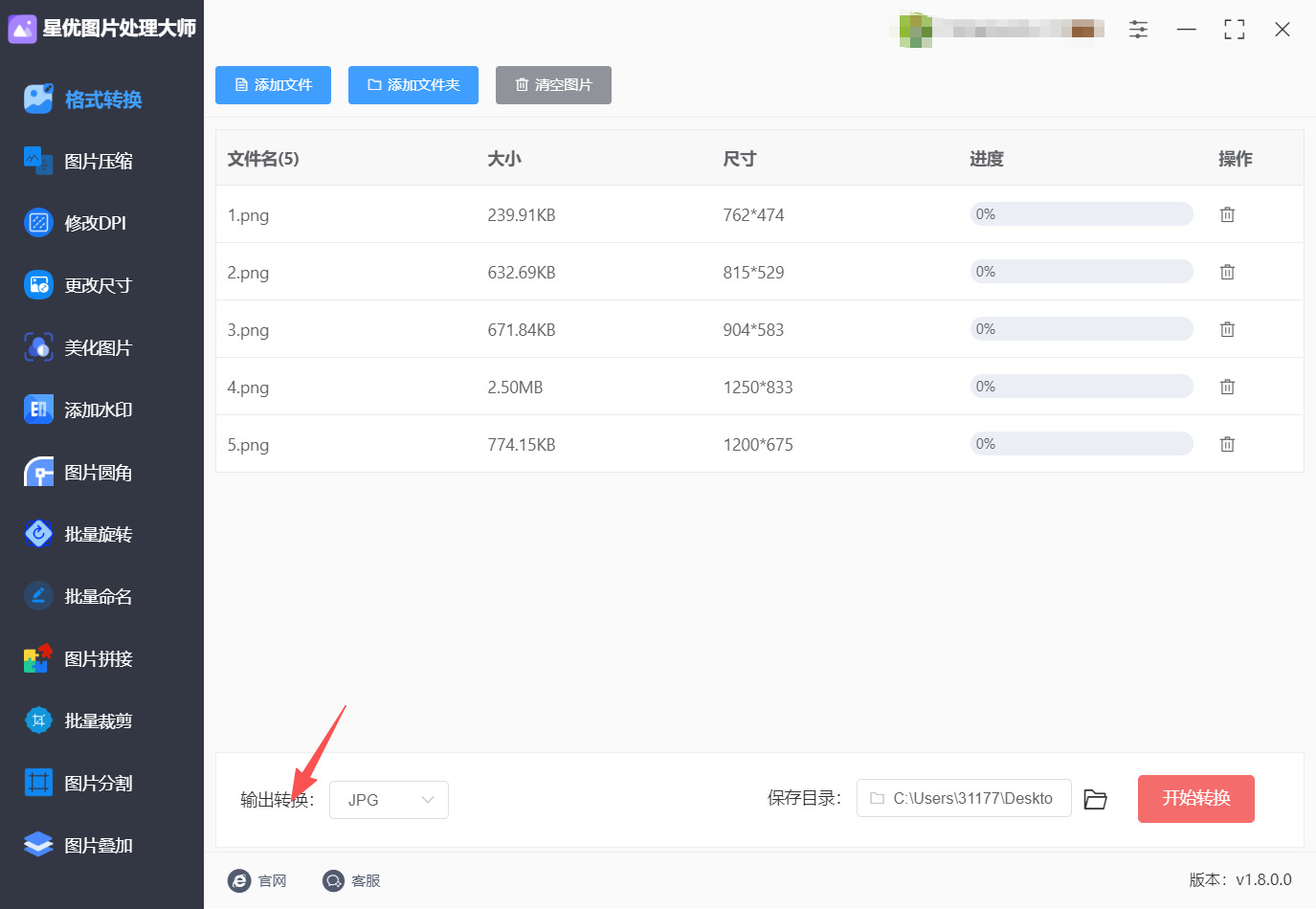Screen dimensions: 1316x909
Task: Click the progress bar for 4.png
Action: (x=1082, y=387)
